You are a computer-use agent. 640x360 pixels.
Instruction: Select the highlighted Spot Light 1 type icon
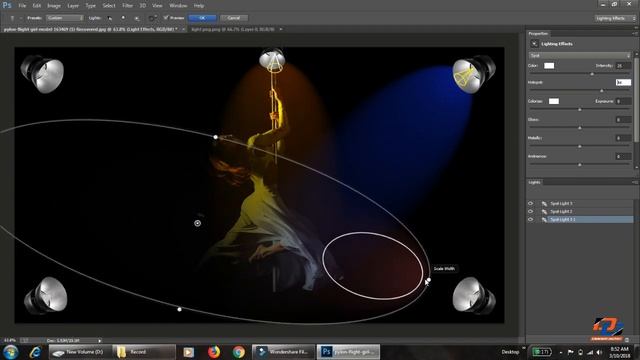544,220
